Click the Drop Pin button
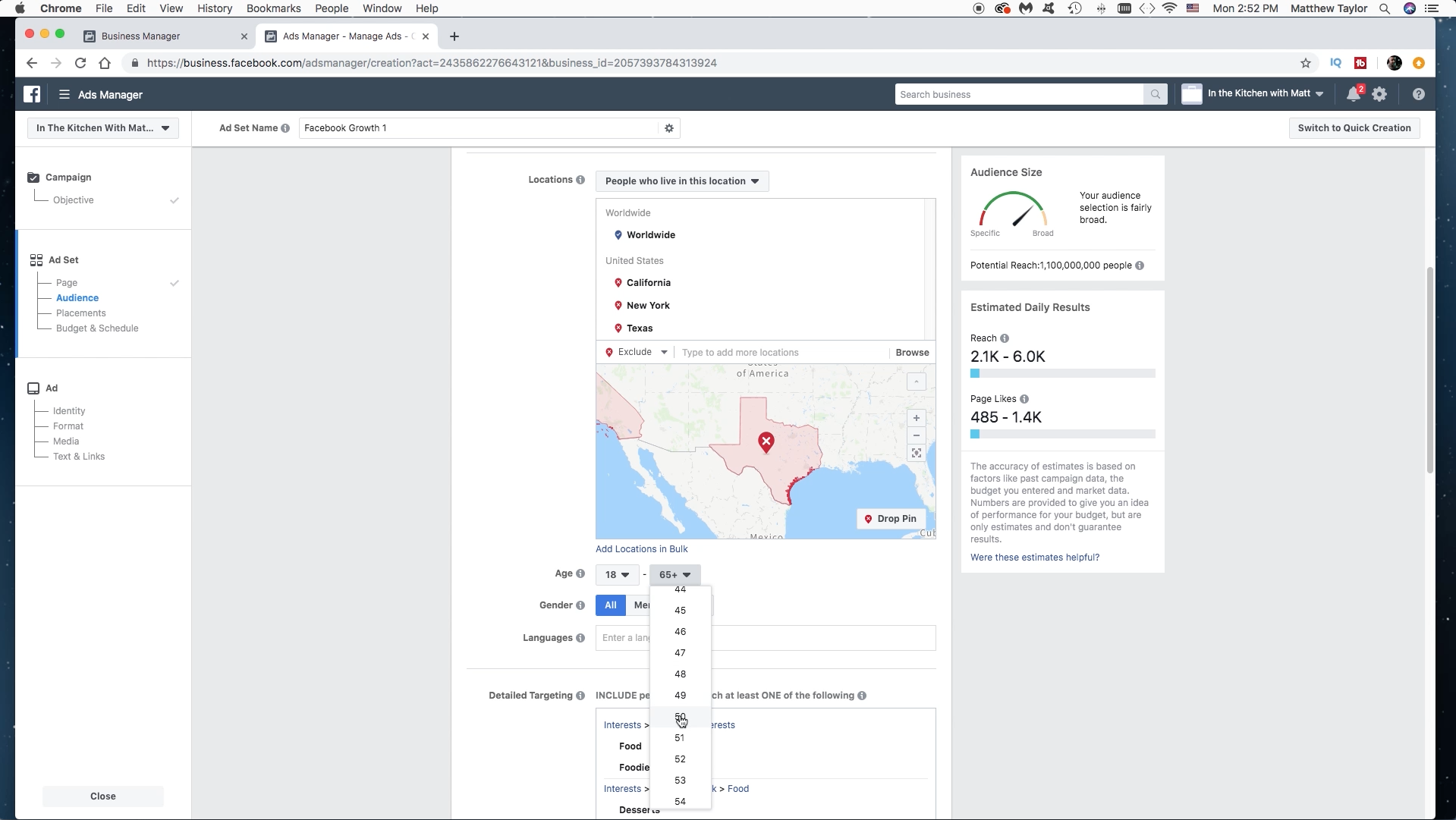Image resolution: width=1456 pixels, height=820 pixels. [x=891, y=519]
